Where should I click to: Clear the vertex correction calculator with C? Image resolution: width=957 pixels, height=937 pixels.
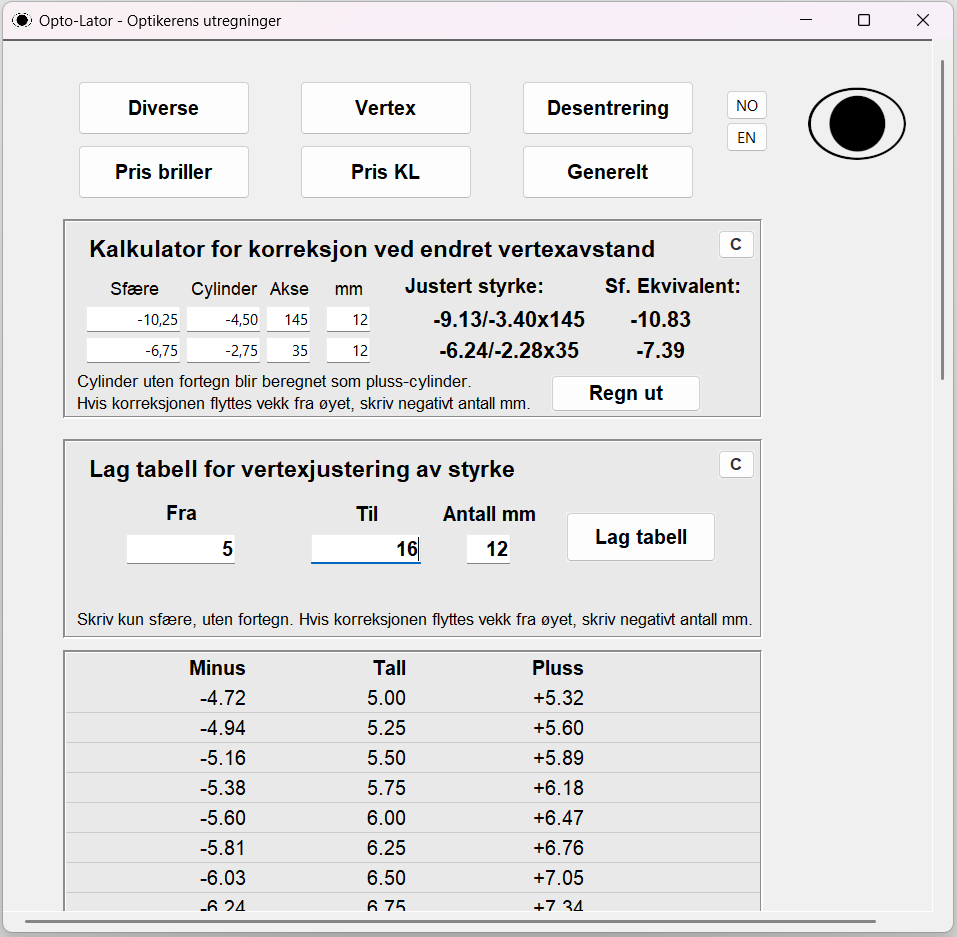[x=736, y=245]
